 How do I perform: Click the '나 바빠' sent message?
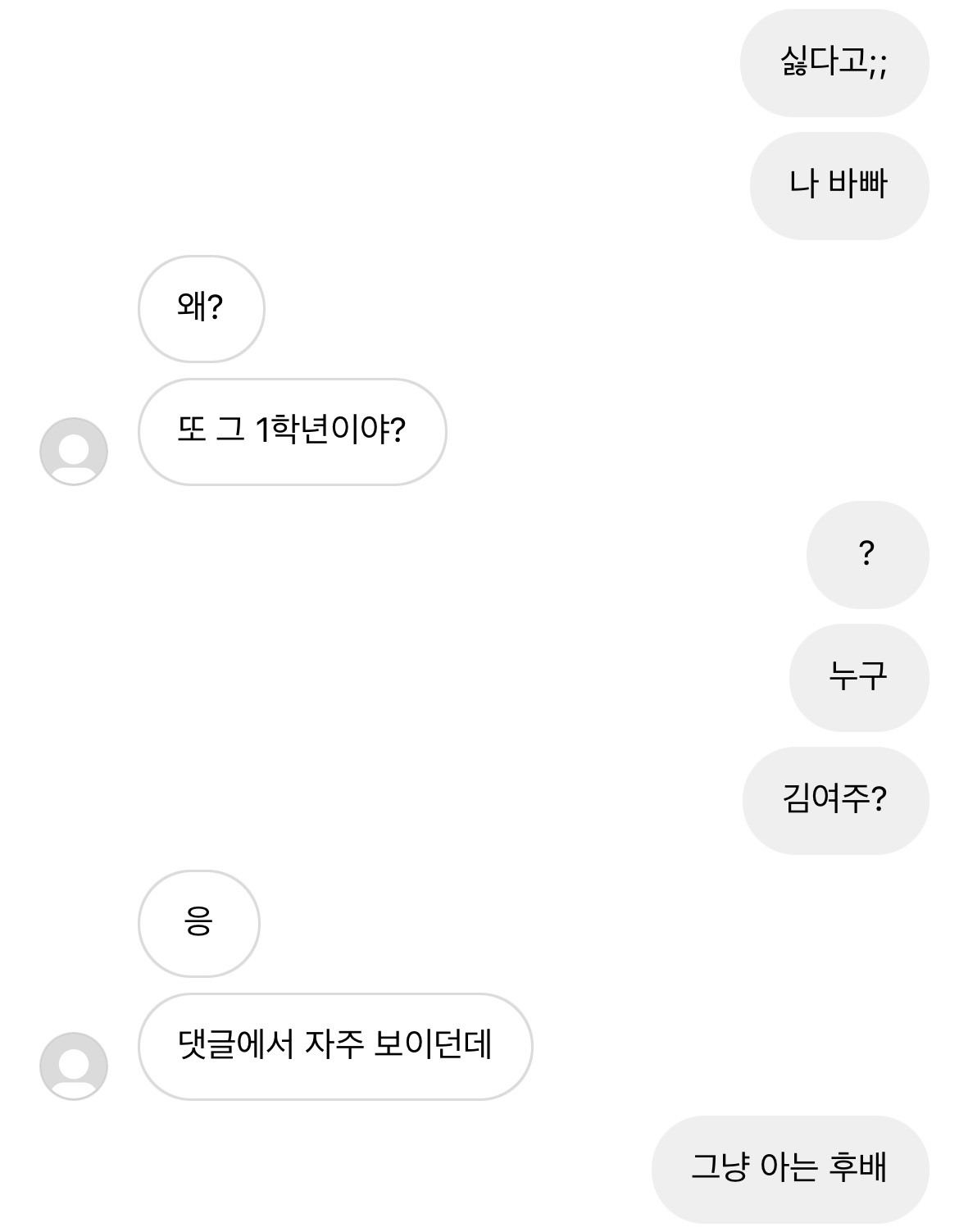[x=839, y=186]
